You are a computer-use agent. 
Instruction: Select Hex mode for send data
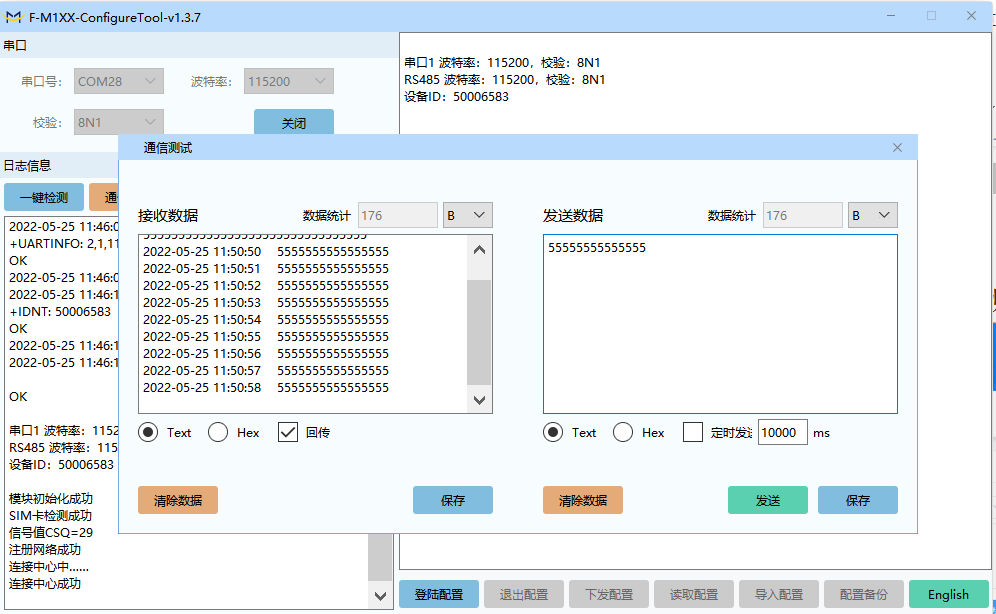click(x=622, y=432)
